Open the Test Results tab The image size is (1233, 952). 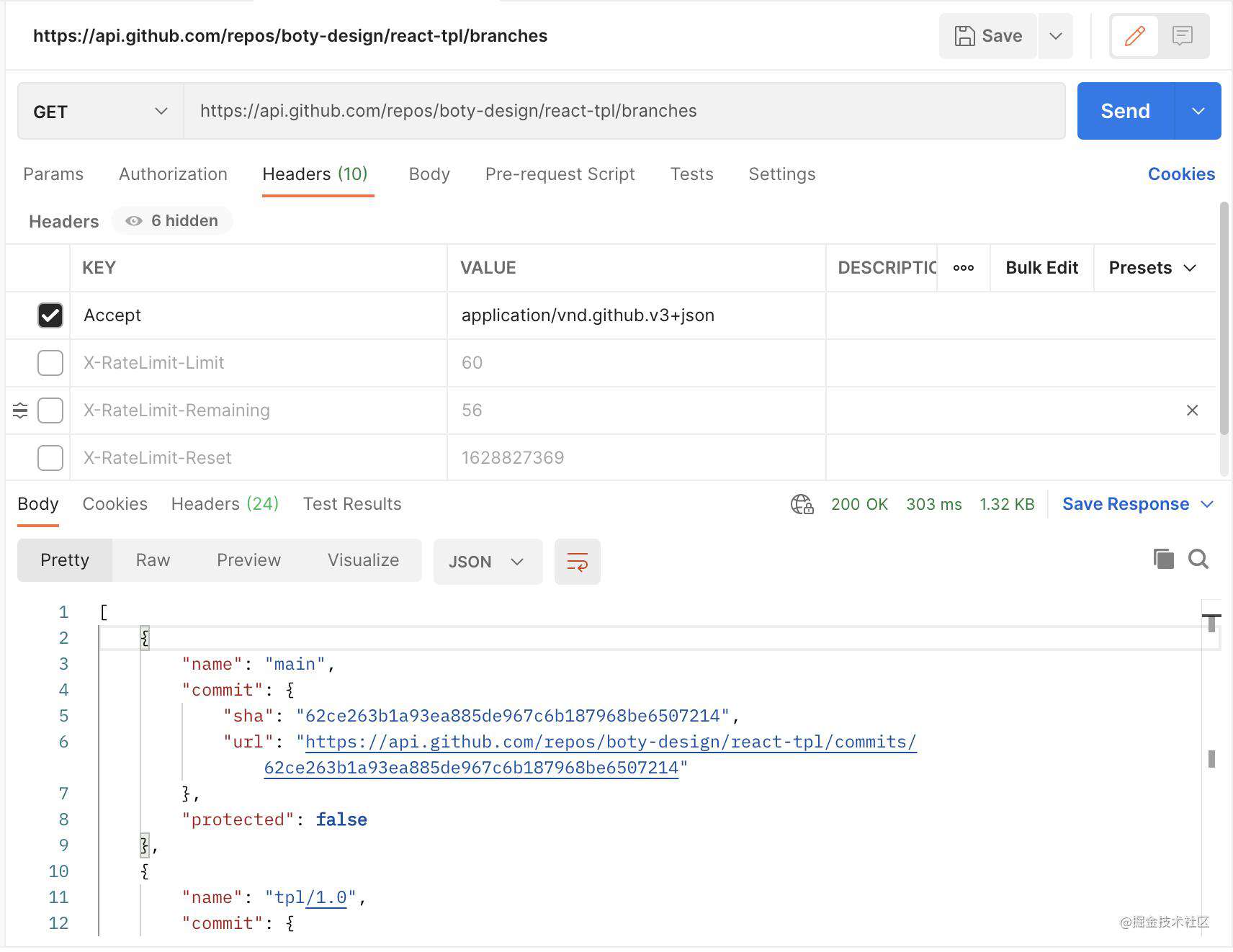(352, 504)
